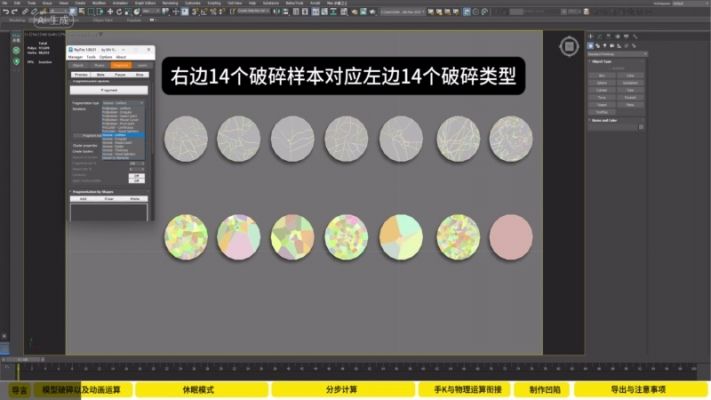Open the Standard Primitives dropdown
This screenshot has height=400, width=711.
(617, 54)
